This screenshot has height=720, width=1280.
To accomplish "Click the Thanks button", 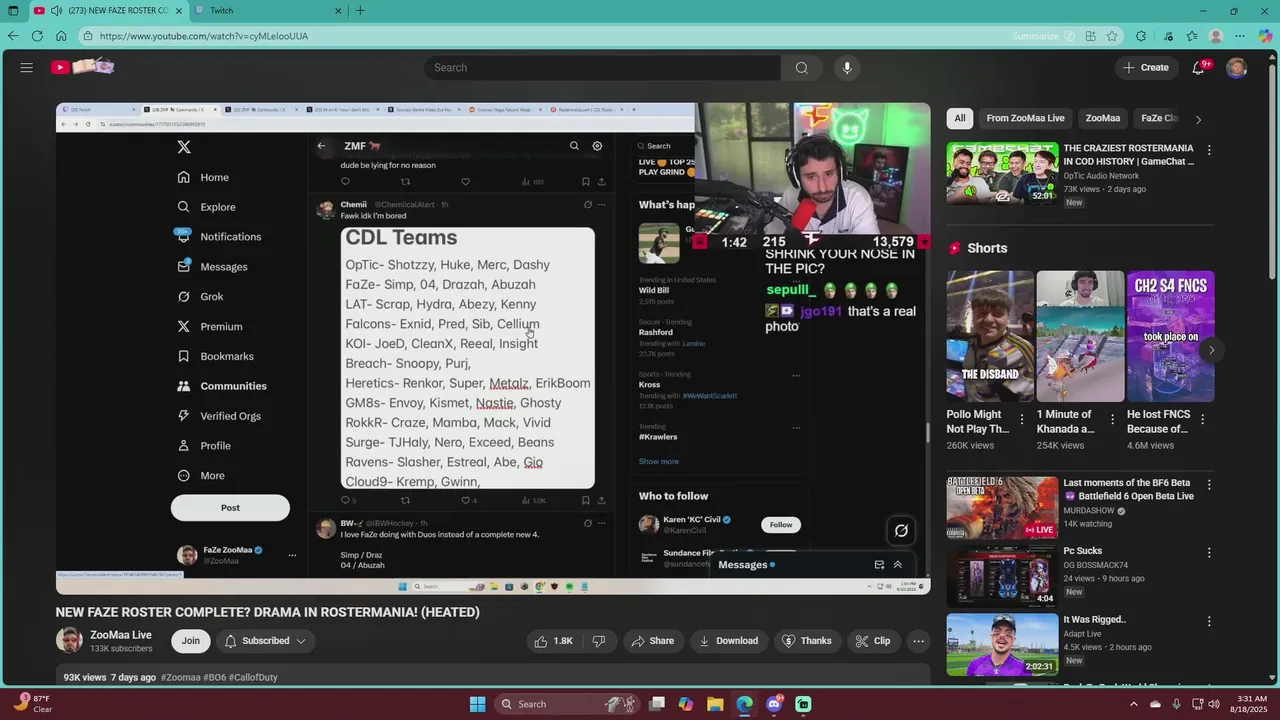I will [806, 641].
